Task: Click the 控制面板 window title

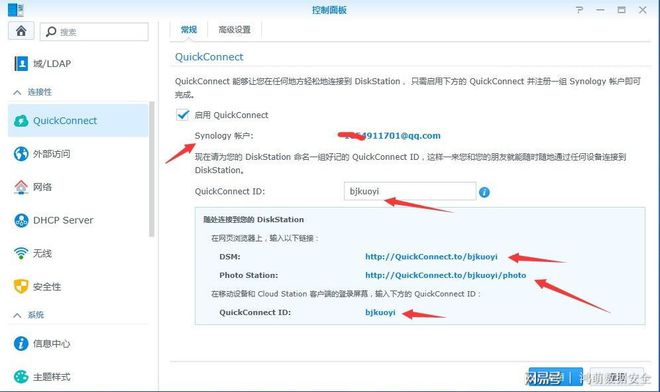Action: click(329, 10)
